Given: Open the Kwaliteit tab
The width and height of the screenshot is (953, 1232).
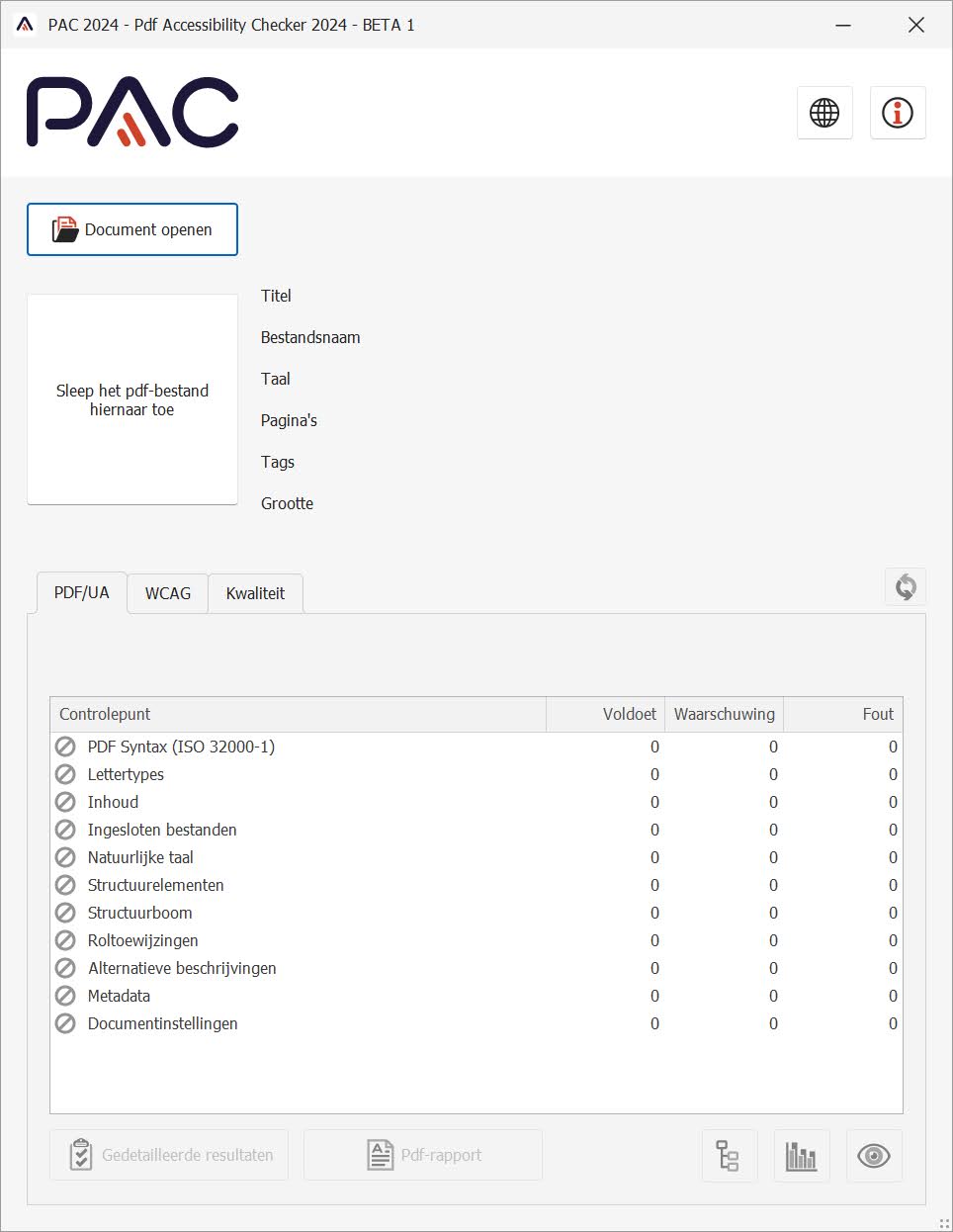Looking at the screenshot, I should coord(254,593).
